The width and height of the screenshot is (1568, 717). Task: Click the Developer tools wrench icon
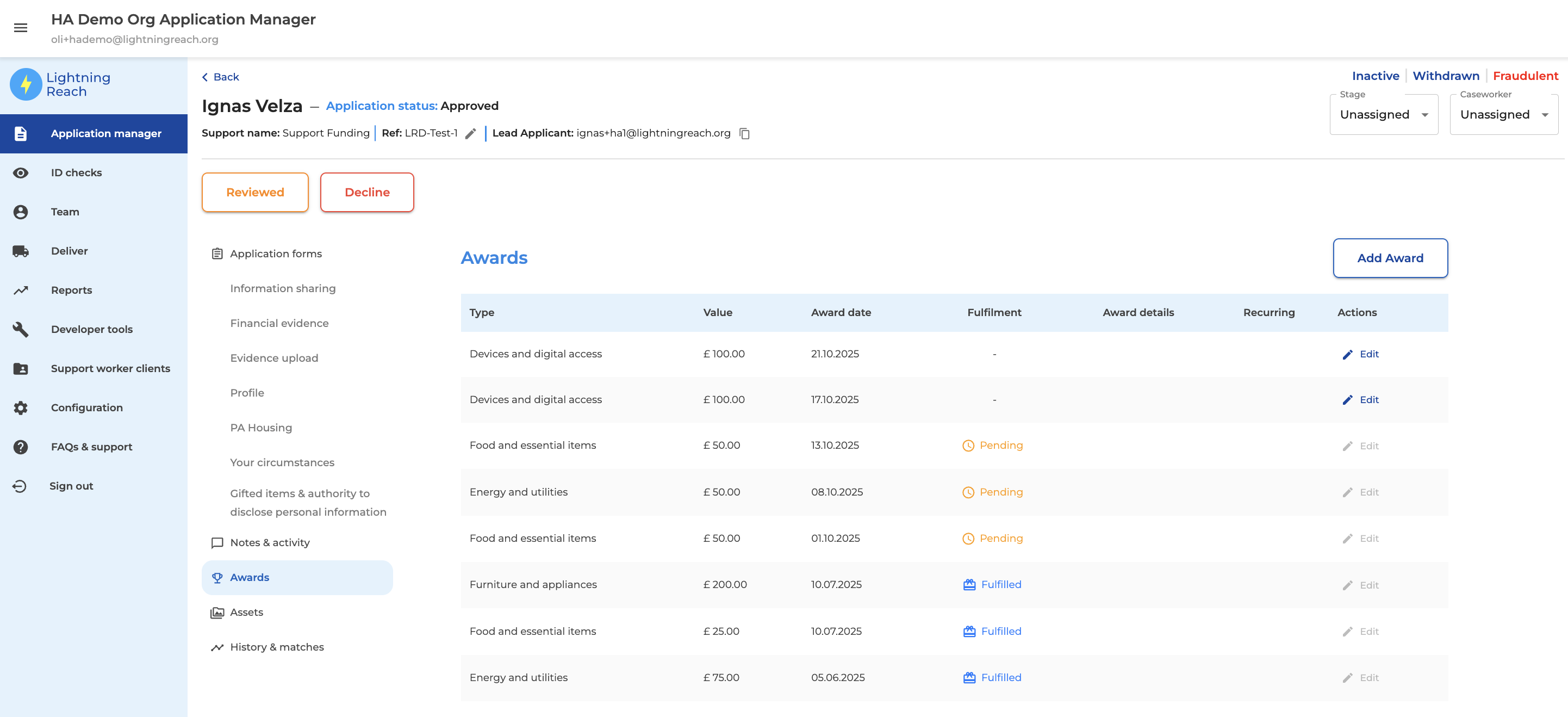[x=21, y=330]
